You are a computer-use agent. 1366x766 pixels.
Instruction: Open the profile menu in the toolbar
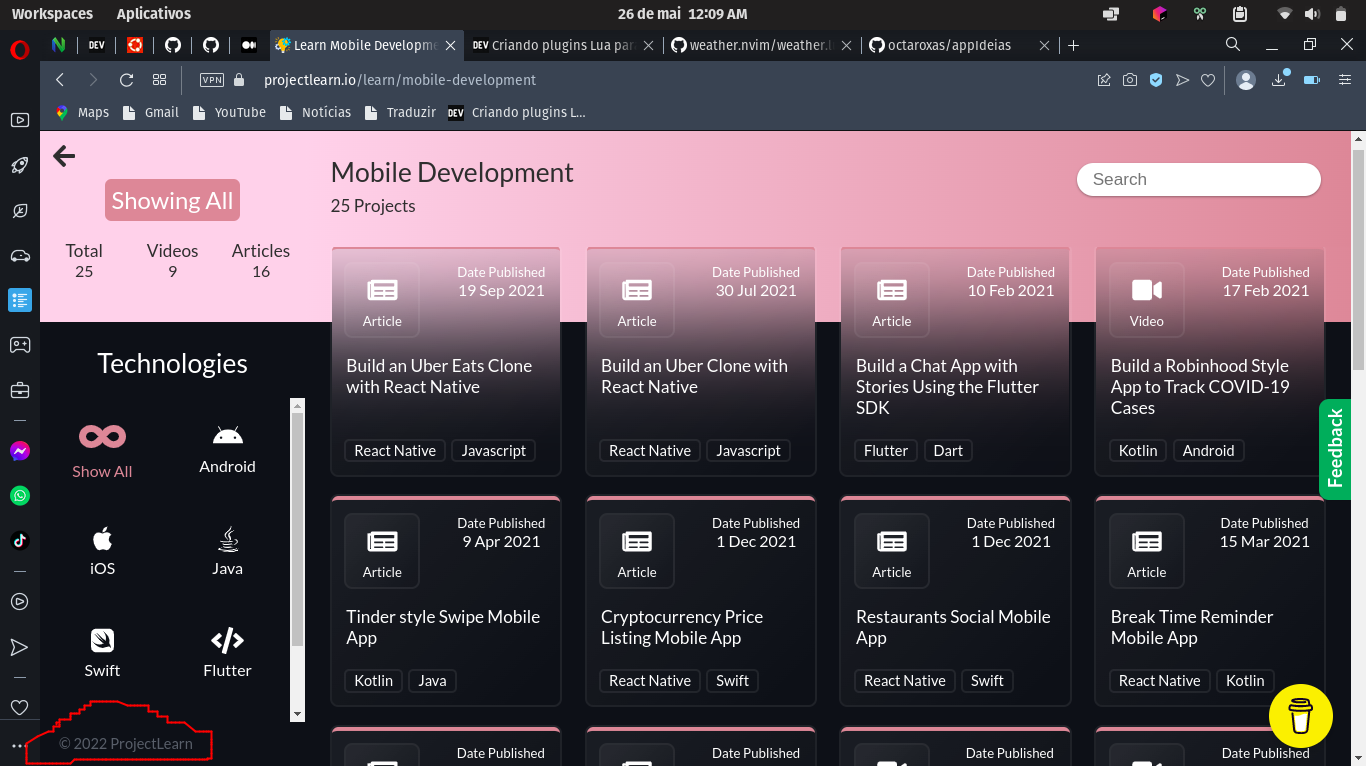1245,80
